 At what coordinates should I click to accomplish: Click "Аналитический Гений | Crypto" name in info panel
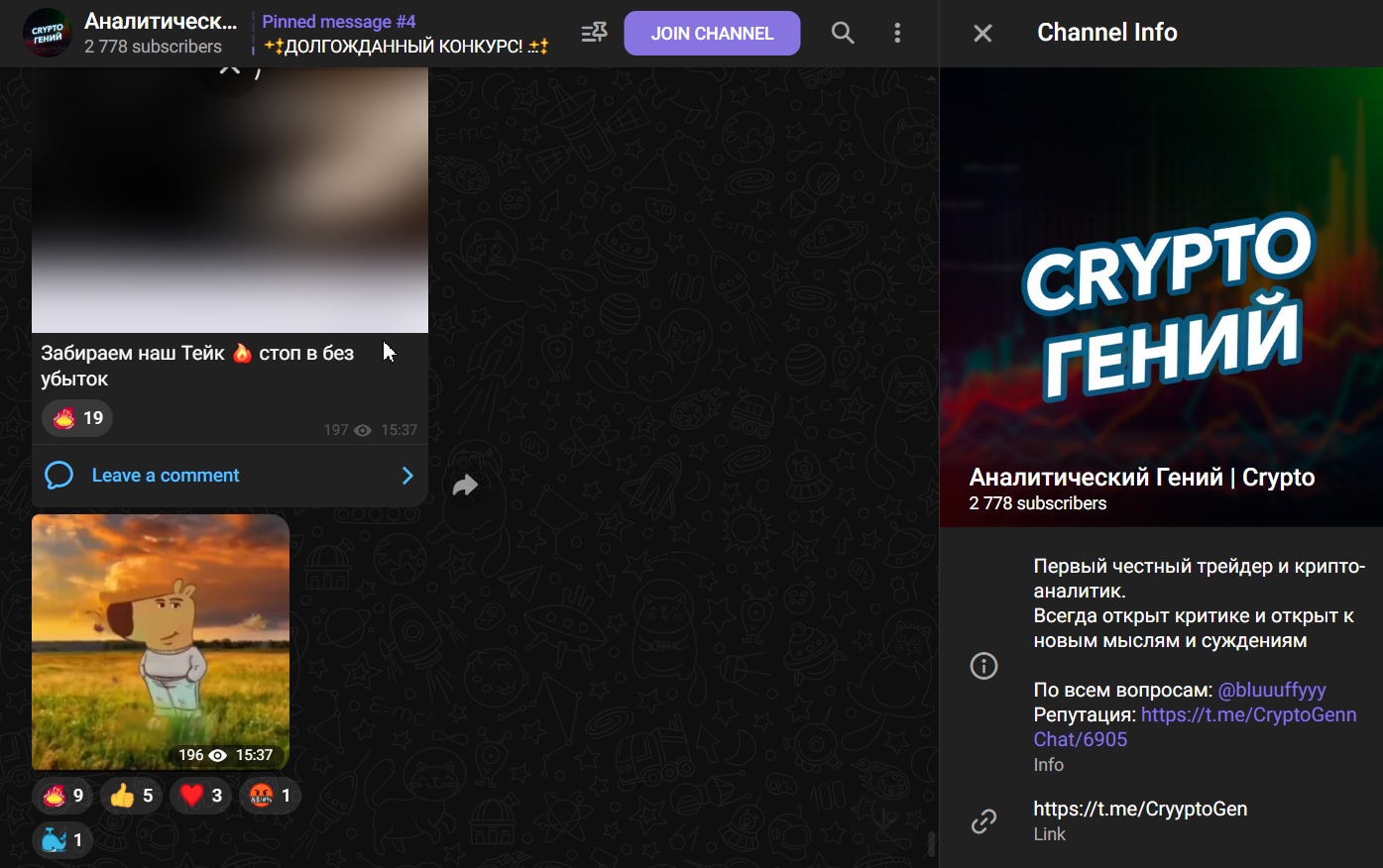tap(1142, 478)
